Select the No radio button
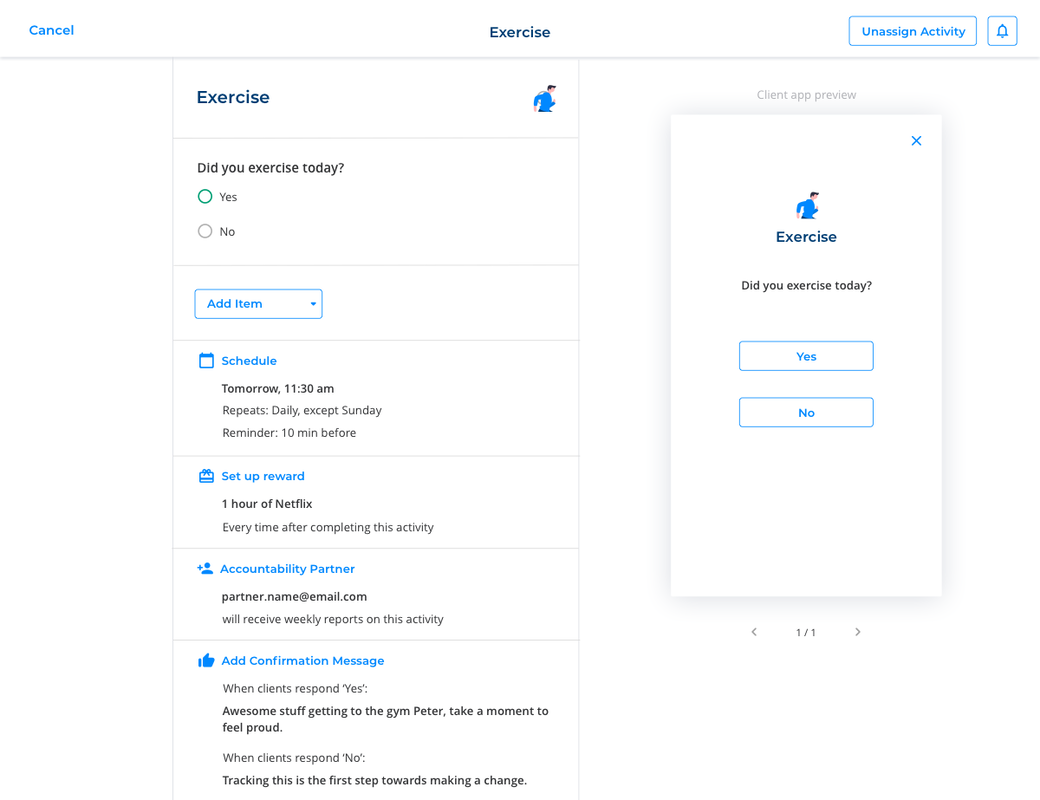Image resolution: width=1040 pixels, height=800 pixels. [205, 231]
